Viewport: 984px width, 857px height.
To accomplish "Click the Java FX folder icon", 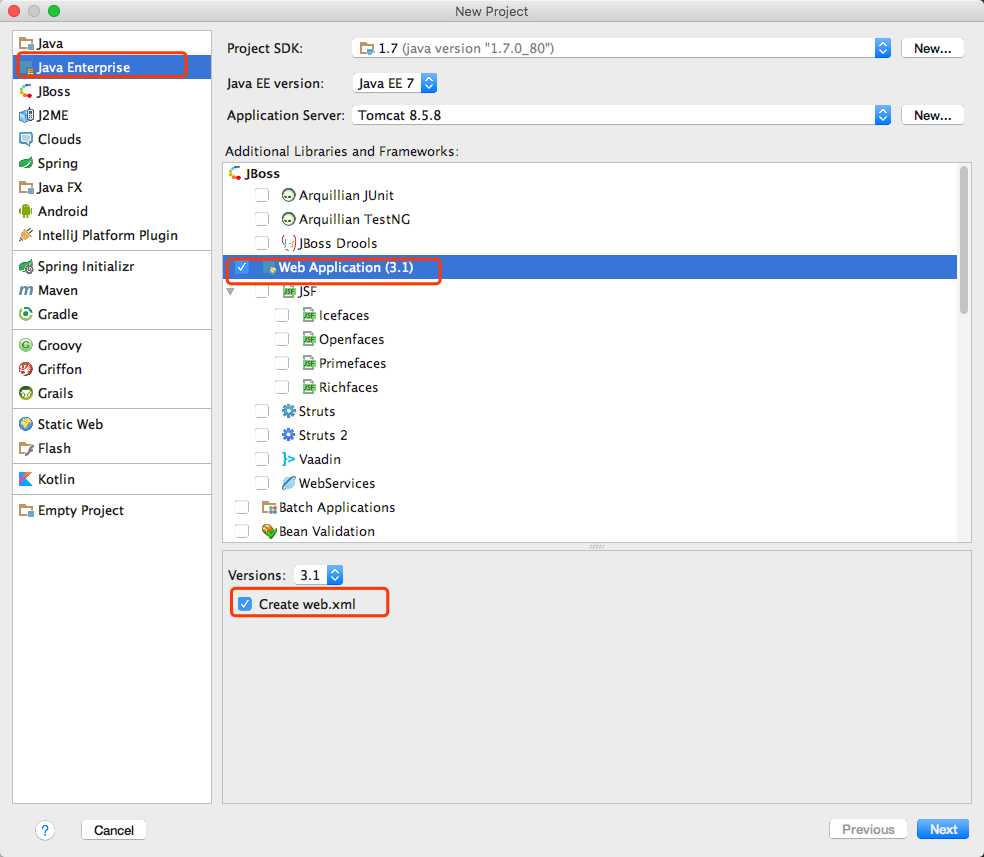I will click(26, 187).
